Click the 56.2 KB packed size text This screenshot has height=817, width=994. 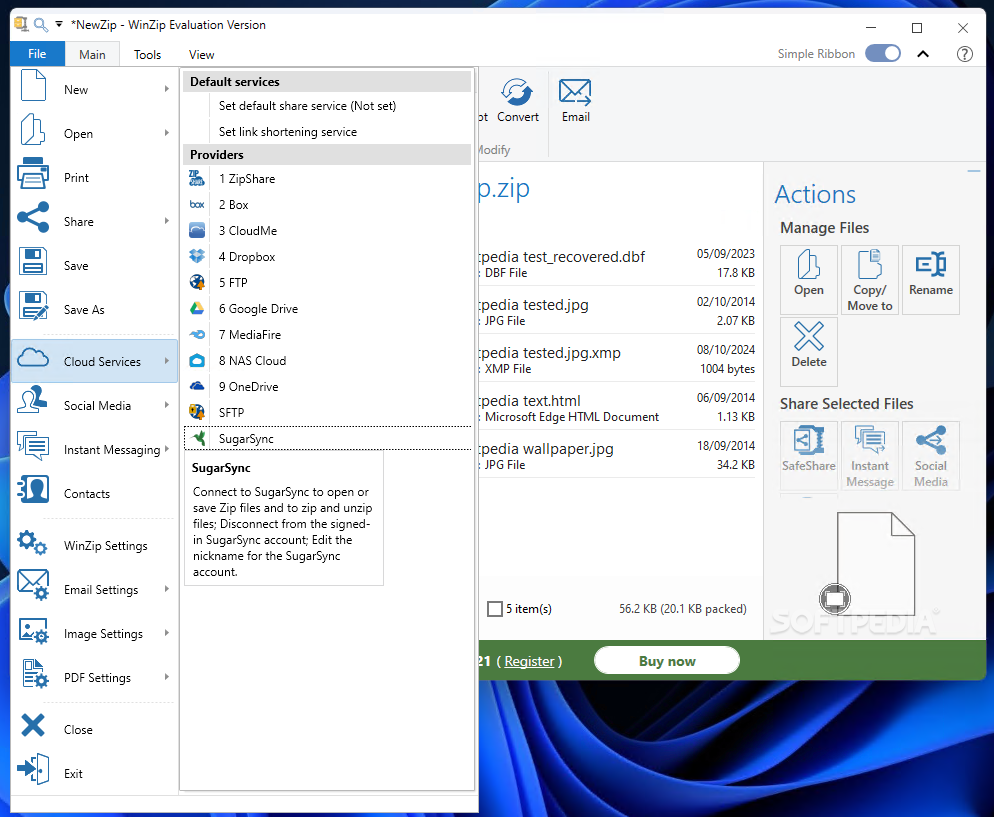[x=682, y=608]
